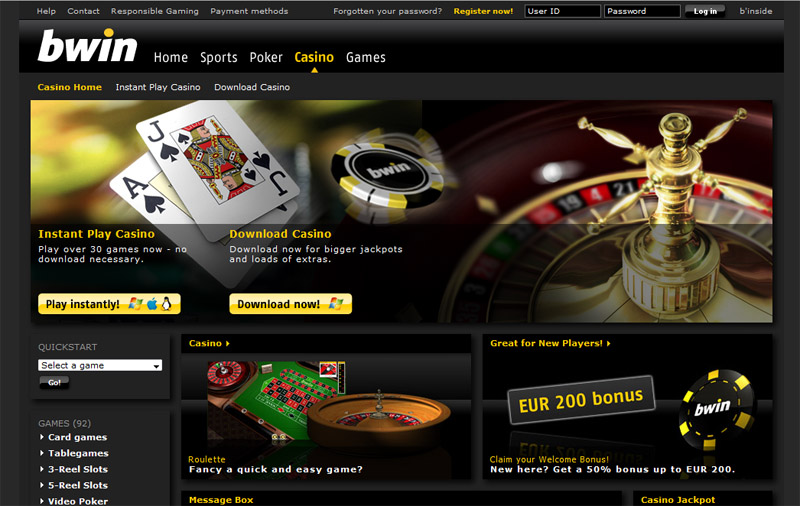
Task: Click the bwin logo
Action: point(87,46)
